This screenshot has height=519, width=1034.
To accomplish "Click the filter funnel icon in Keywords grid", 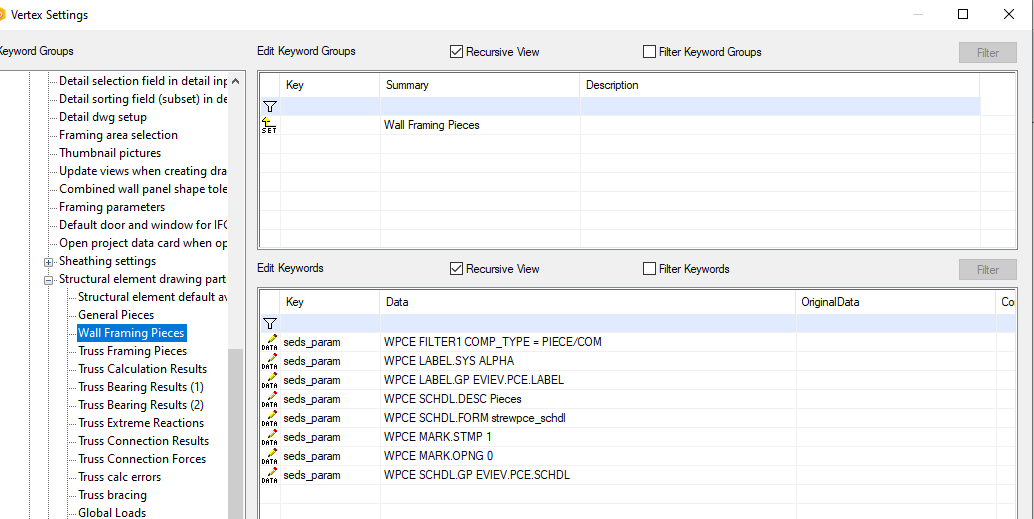I will pyautogui.click(x=269, y=323).
